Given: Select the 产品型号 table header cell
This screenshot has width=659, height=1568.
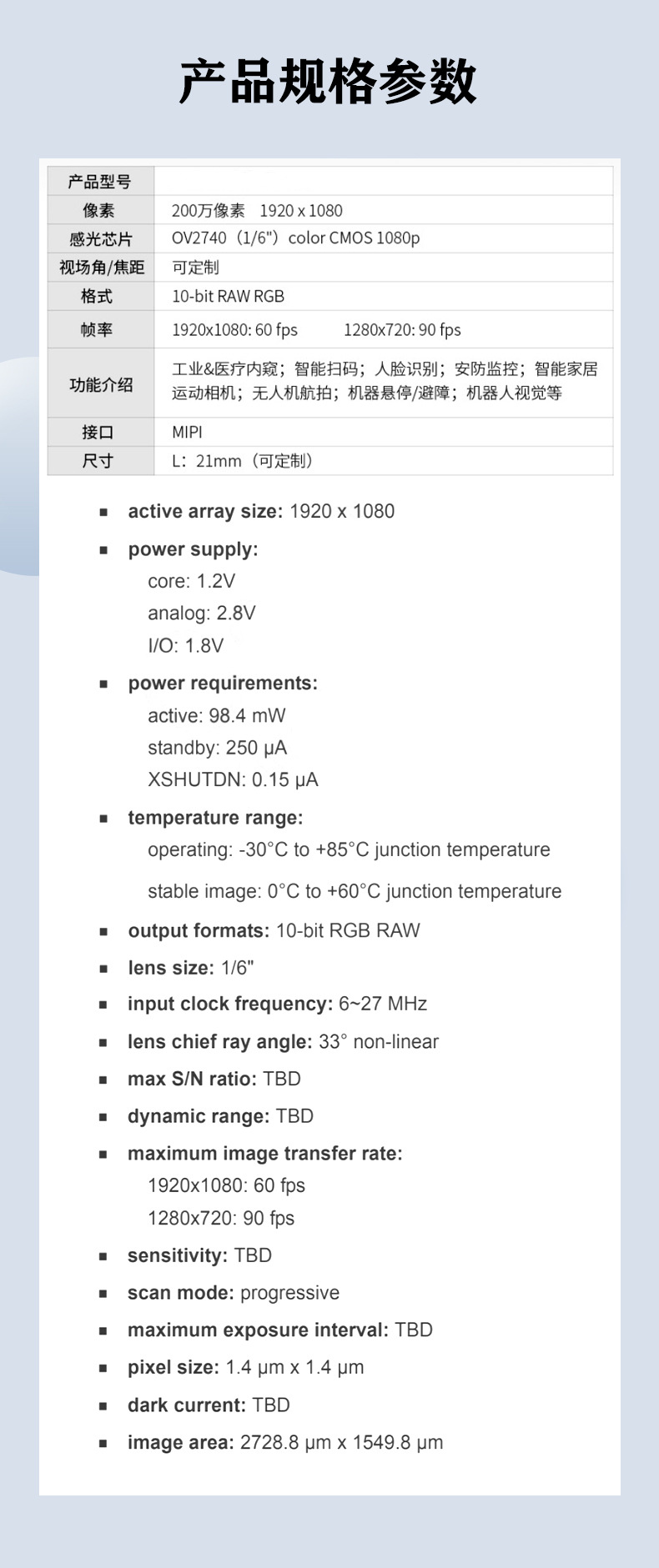Looking at the screenshot, I should coord(100,182).
